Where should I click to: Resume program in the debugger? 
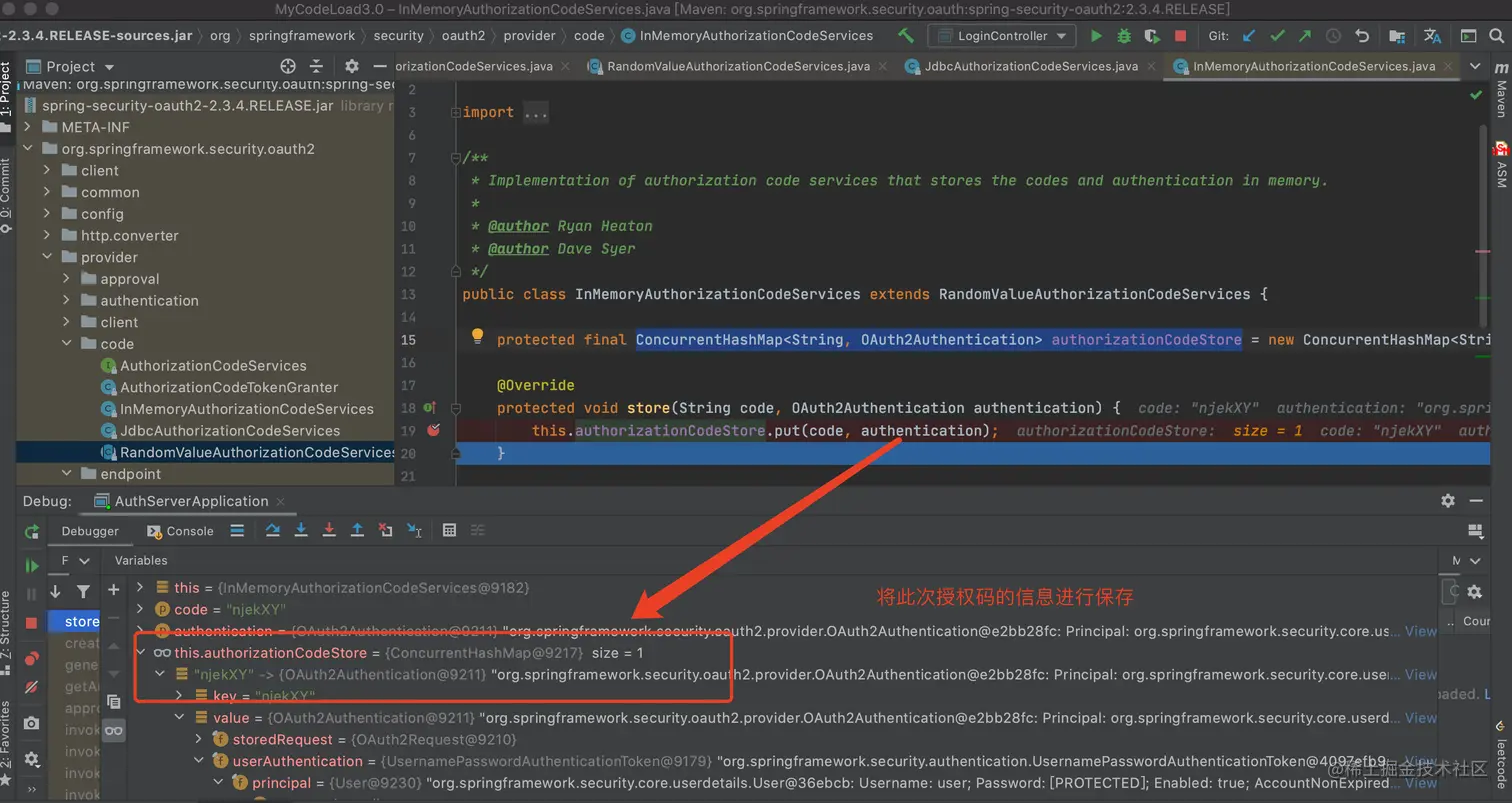tap(31, 566)
